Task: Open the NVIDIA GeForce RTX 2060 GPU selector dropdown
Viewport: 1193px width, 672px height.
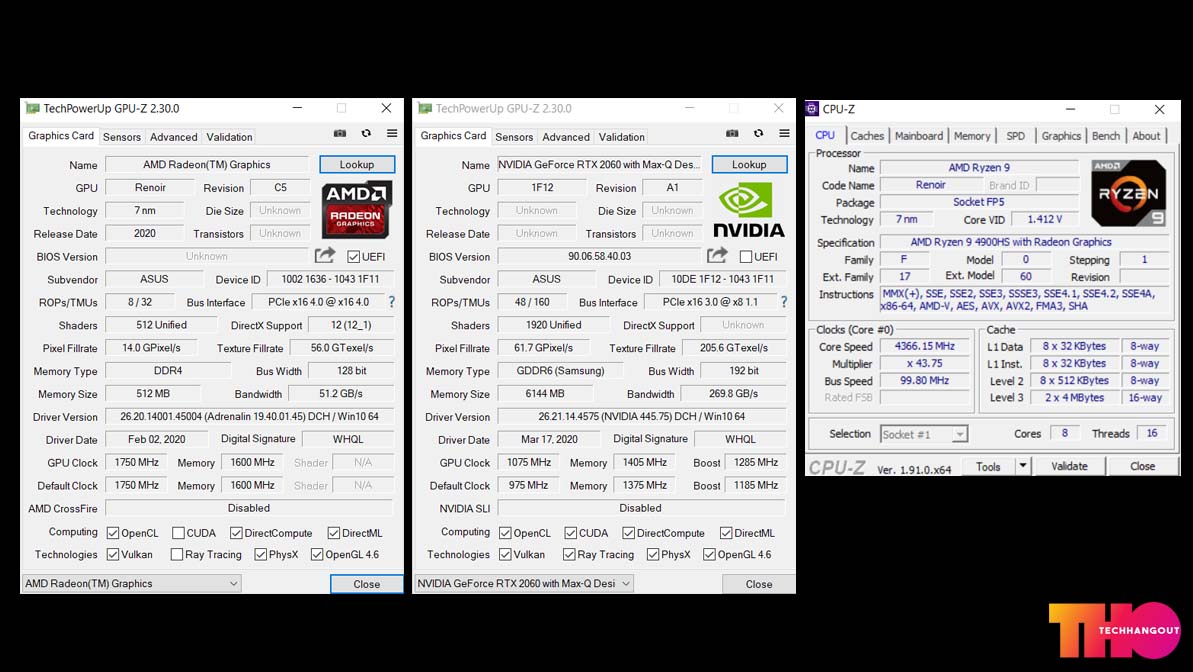Action: (x=524, y=584)
